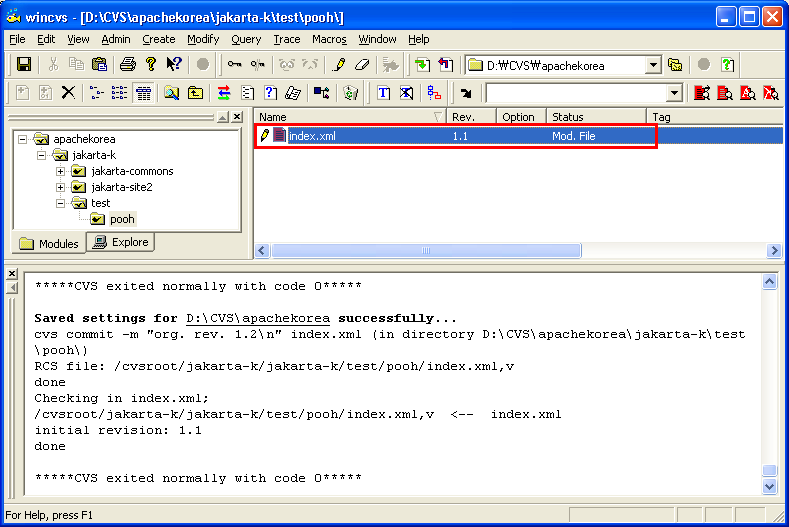Sort files by Status column header

596,117
